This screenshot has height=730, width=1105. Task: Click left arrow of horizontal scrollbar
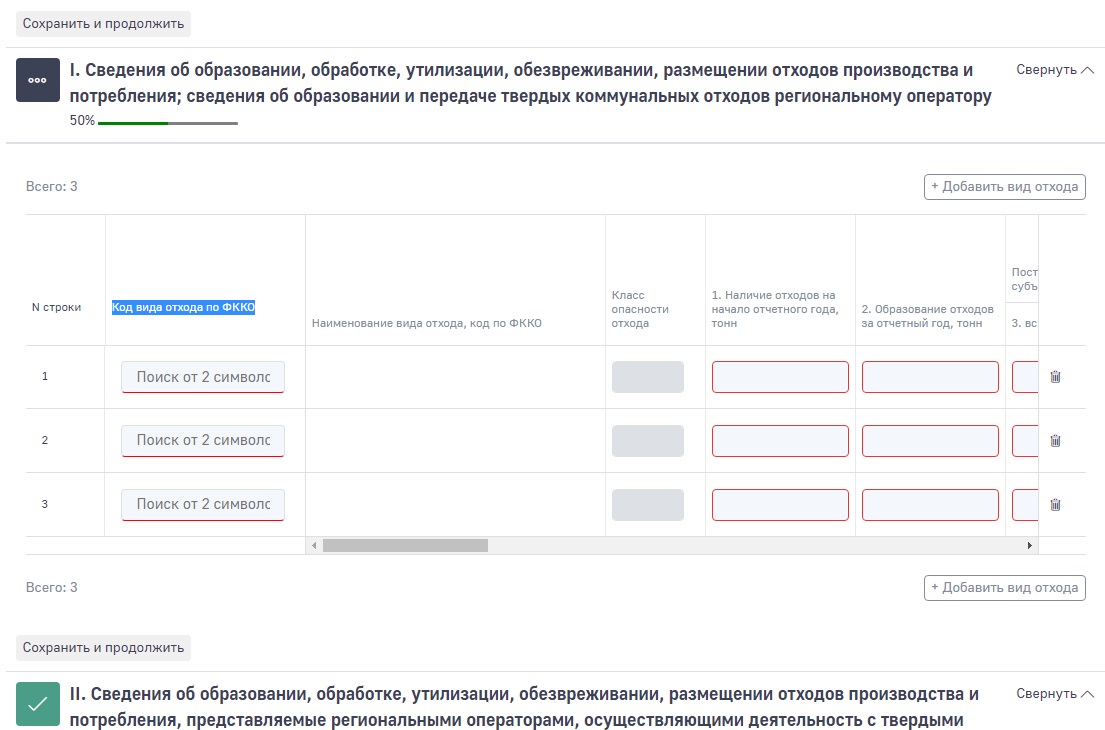click(x=314, y=546)
